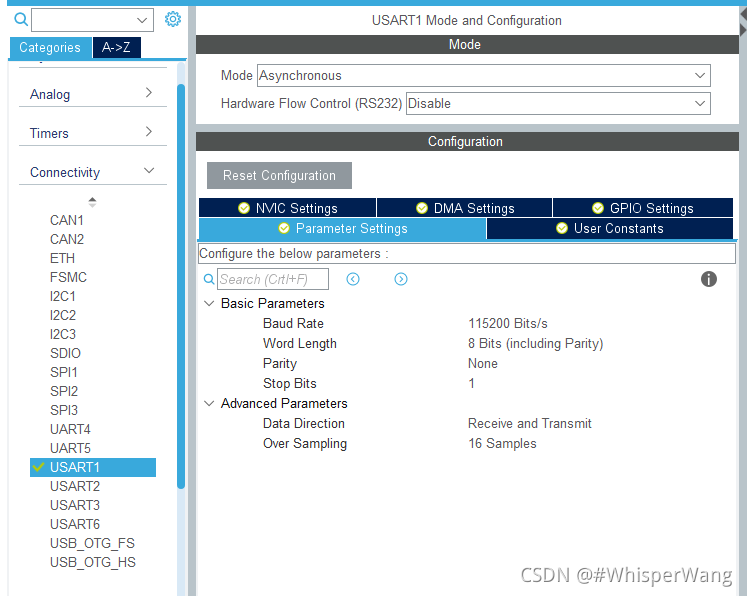Click the Reset Configuration button
The width and height of the screenshot is (747, 596).
279,175
